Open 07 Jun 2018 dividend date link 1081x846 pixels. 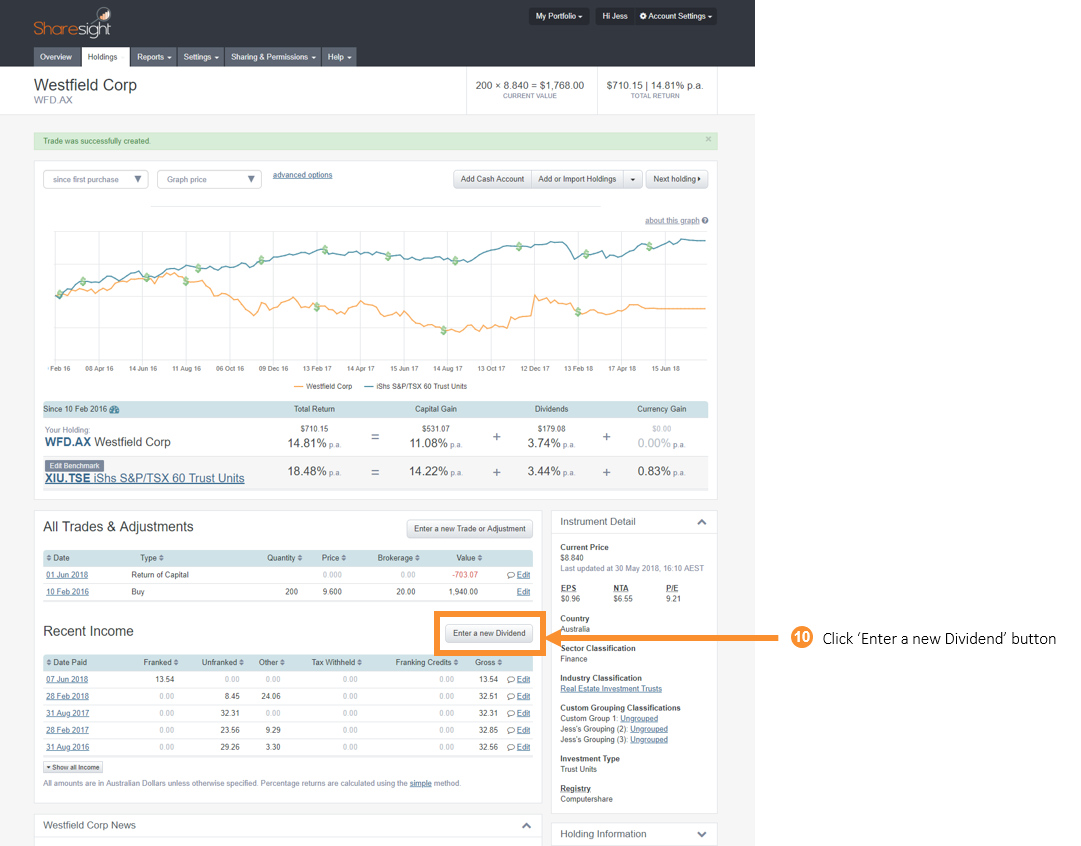(x=67, y=680)
